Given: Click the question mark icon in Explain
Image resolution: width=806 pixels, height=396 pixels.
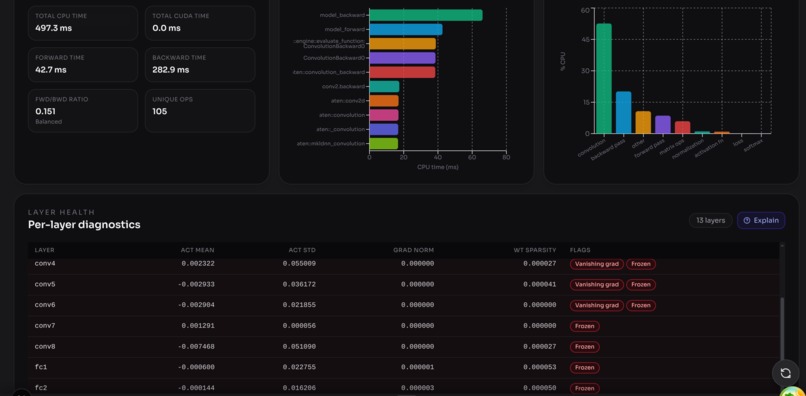Looking at the screenshot, I should [747, 220].
